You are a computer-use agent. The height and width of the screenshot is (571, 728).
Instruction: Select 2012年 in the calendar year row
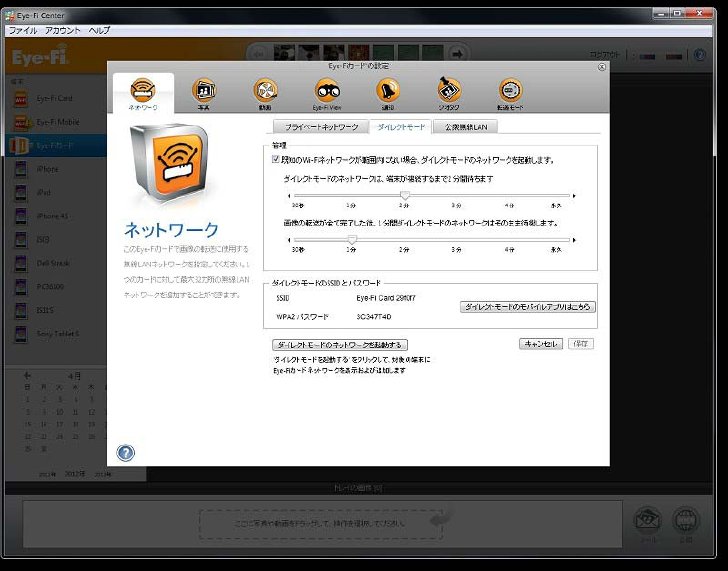(x=75, y=474)
